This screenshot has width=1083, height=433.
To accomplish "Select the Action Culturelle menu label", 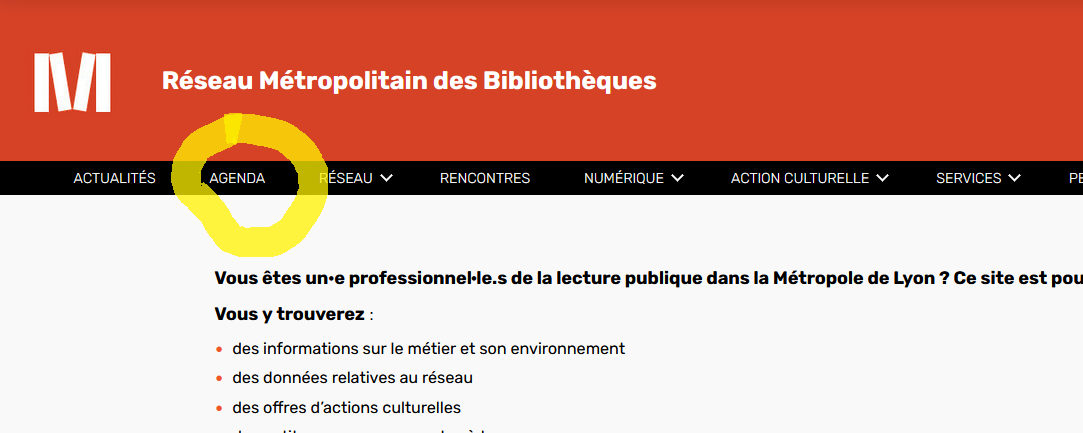I will [800, 178].
